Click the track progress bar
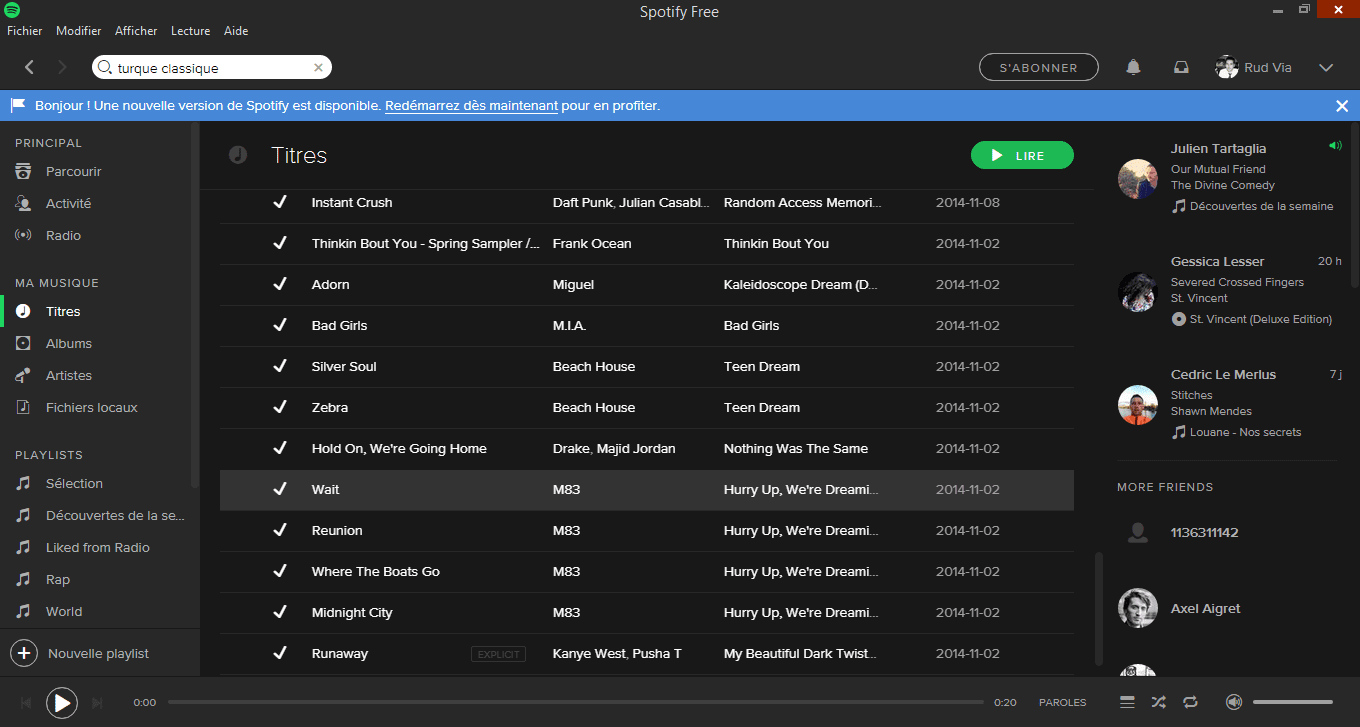 [576, 702]
